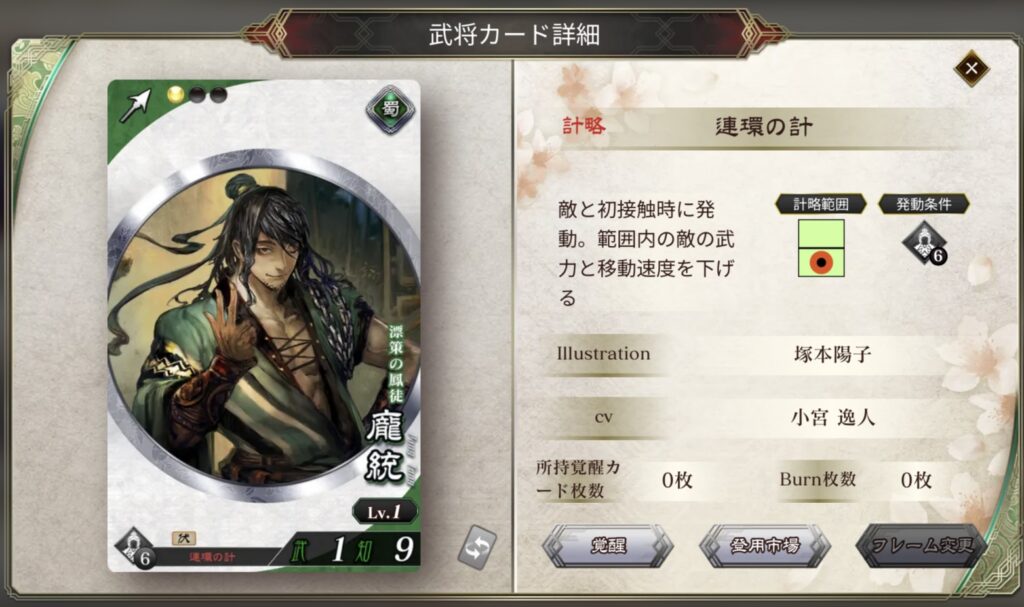
Task: Click the gold star rarity dots
Action: coord(197,95)
